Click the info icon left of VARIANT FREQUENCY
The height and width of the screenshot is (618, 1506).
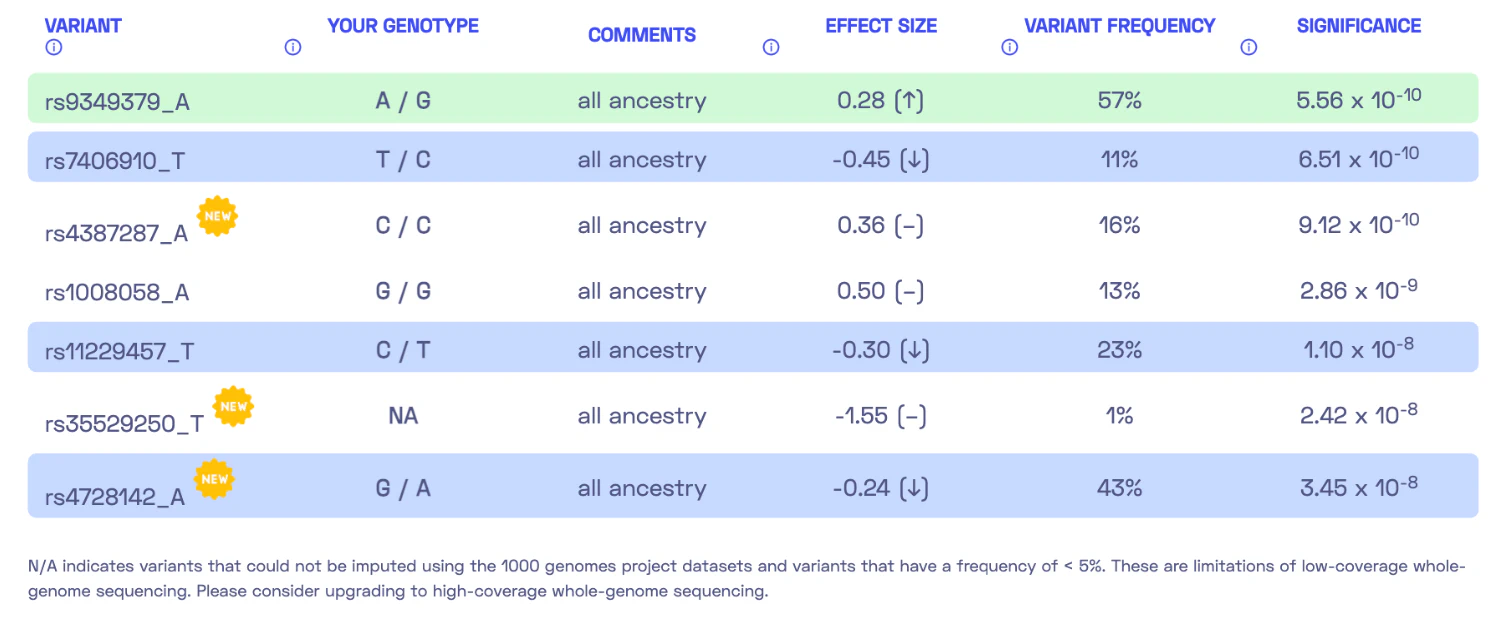[x=1010, y=47]
